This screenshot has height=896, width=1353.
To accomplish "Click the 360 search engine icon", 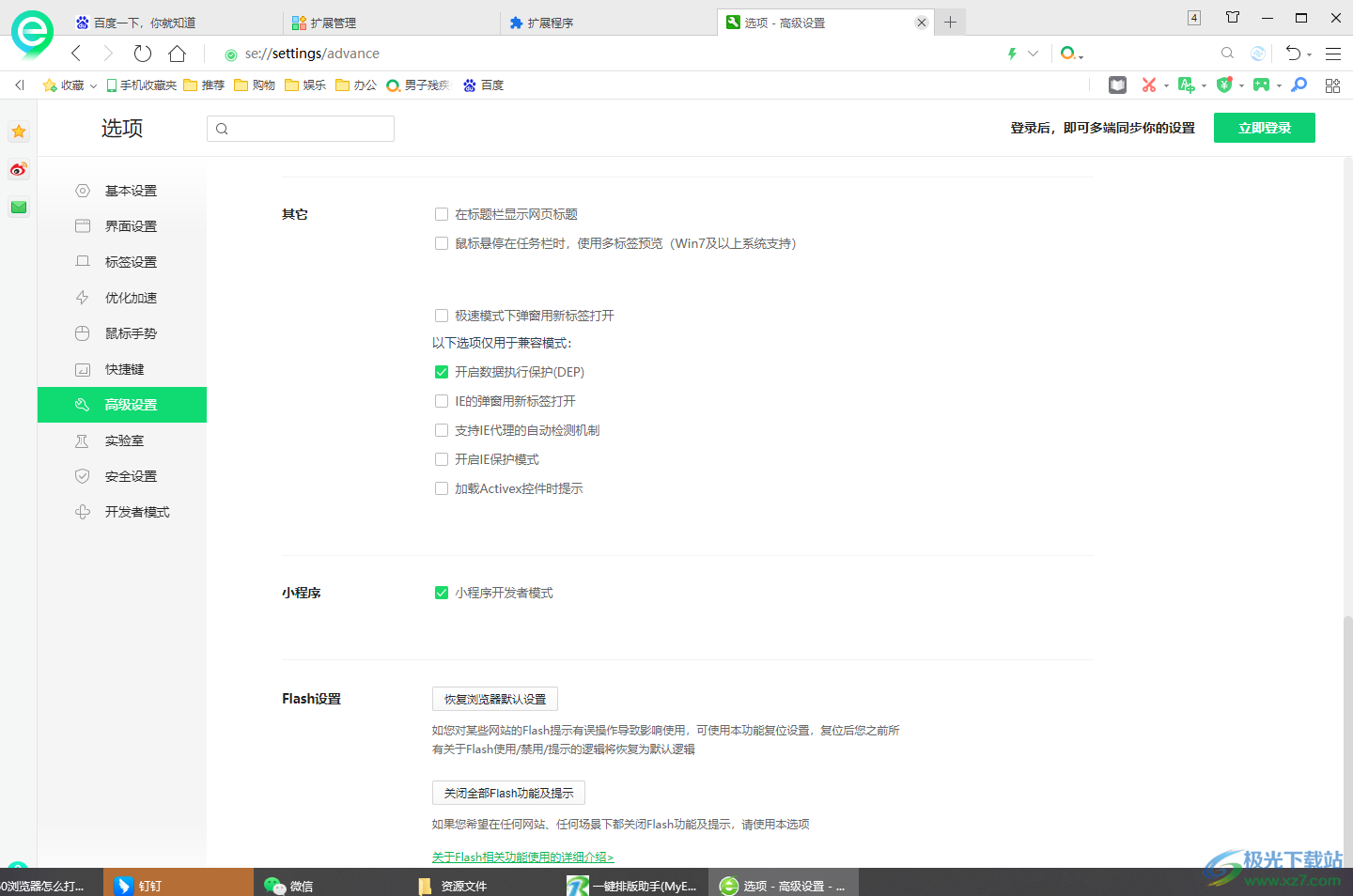I will click(1068, 54).
